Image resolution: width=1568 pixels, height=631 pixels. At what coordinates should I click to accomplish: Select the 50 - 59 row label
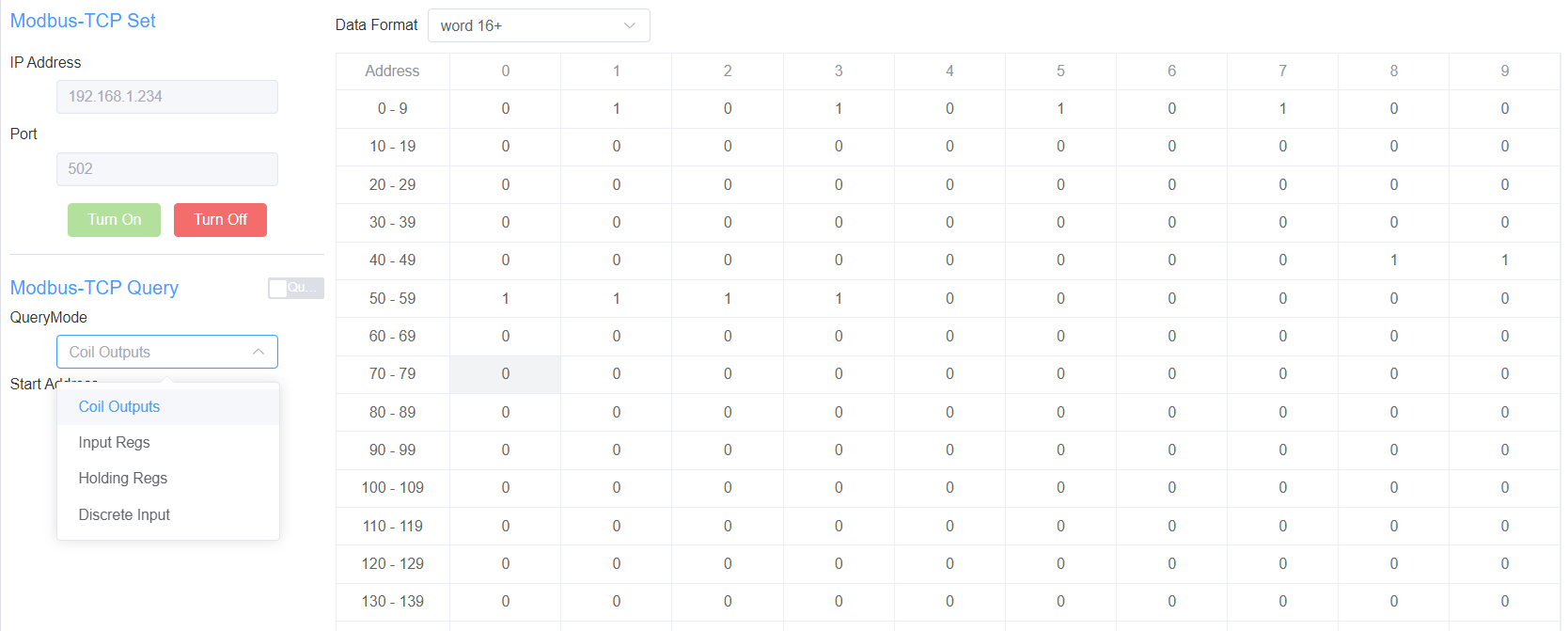point(392,298)
